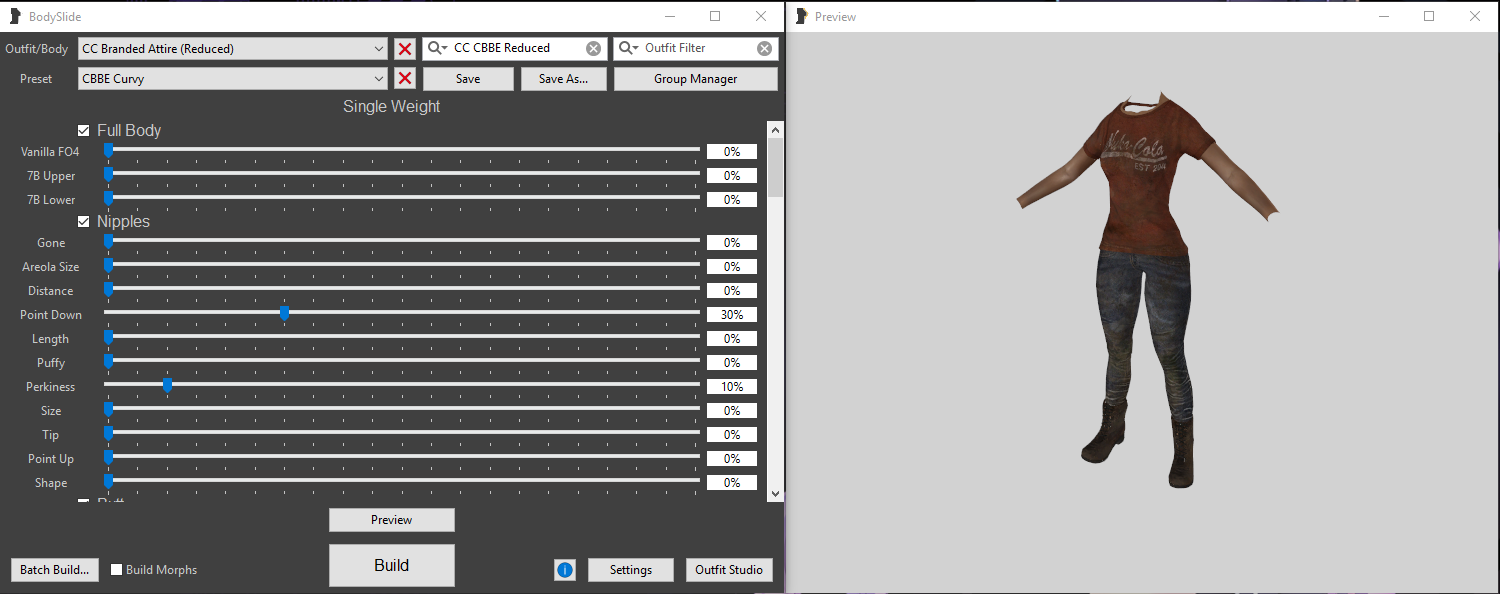
Task: Click the Point Down percentage field
Action: click(731, 315)
